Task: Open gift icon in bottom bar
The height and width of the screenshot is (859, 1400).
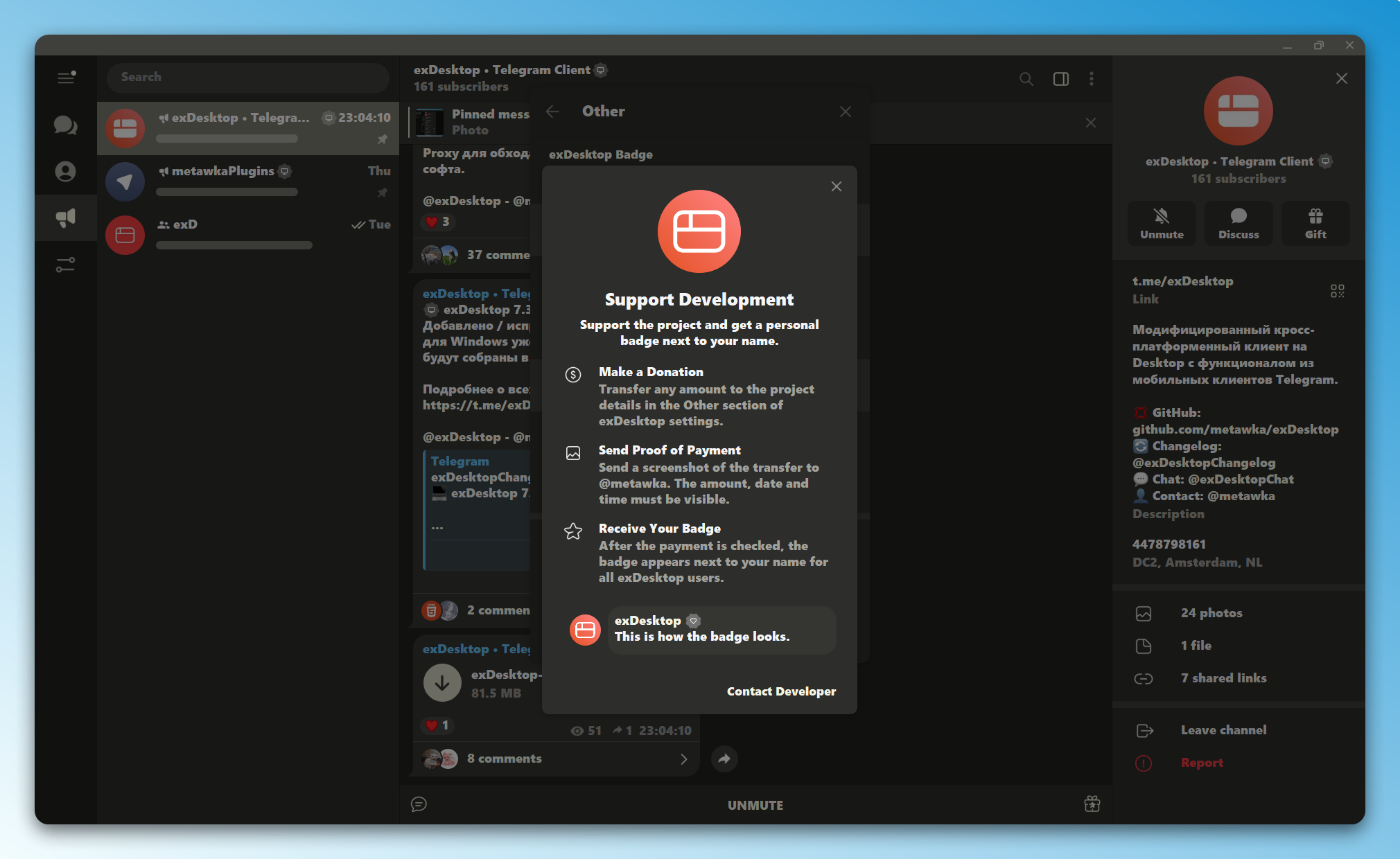Action: click(1092, 804)
